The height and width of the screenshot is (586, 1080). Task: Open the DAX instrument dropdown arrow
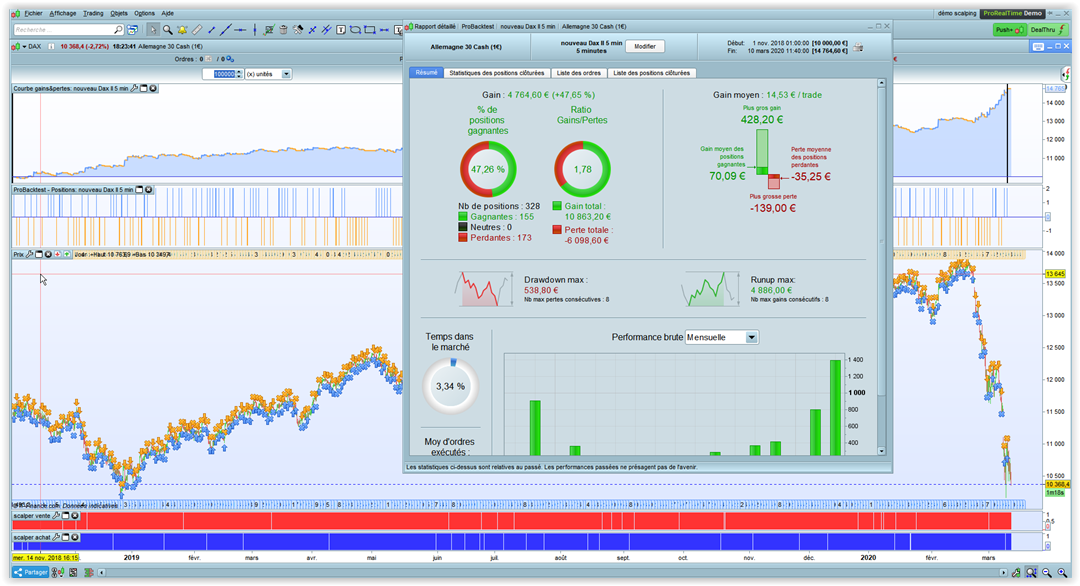point(24,47)
